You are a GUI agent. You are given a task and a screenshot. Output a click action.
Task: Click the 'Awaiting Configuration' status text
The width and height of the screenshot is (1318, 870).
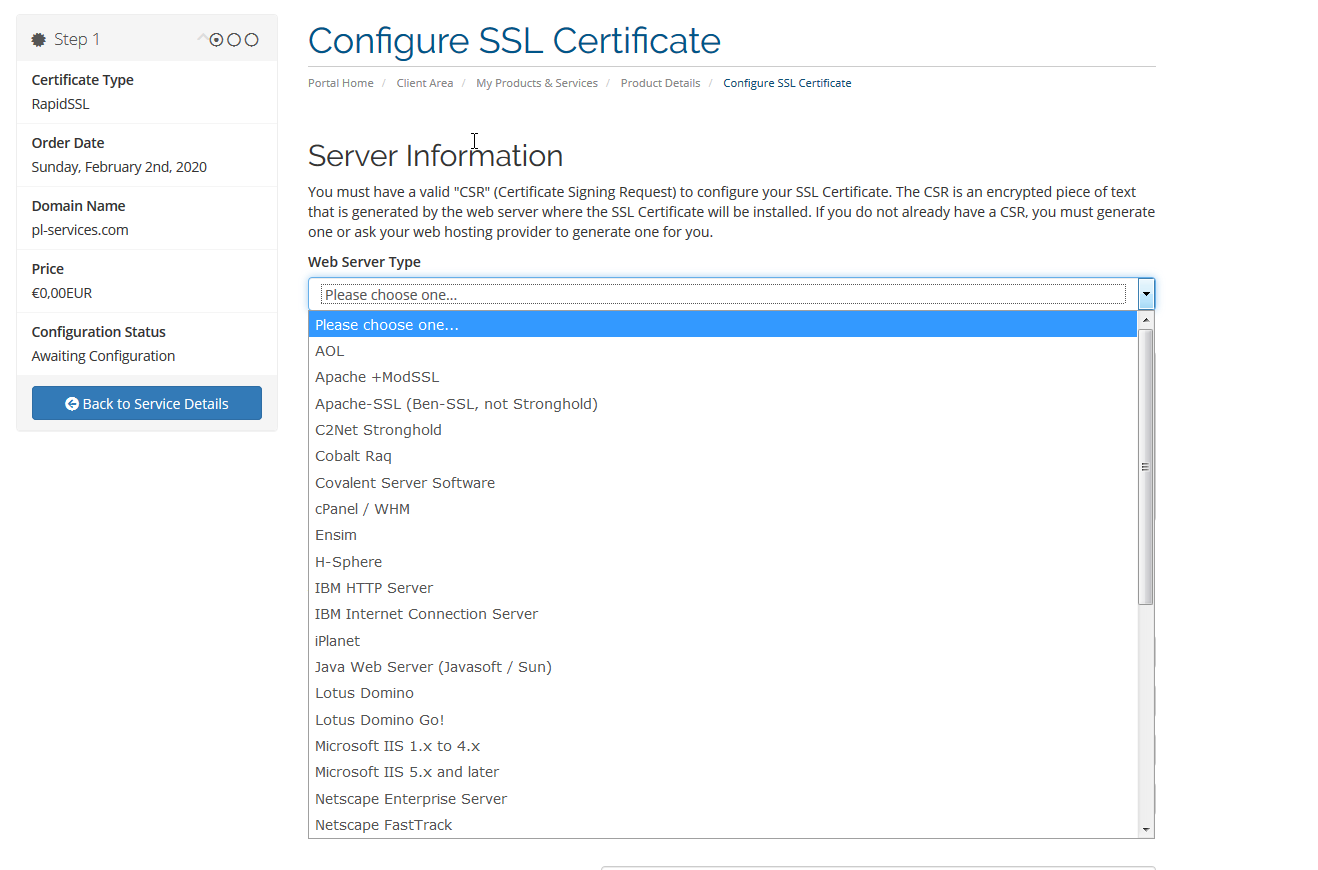tap(103, 356)
